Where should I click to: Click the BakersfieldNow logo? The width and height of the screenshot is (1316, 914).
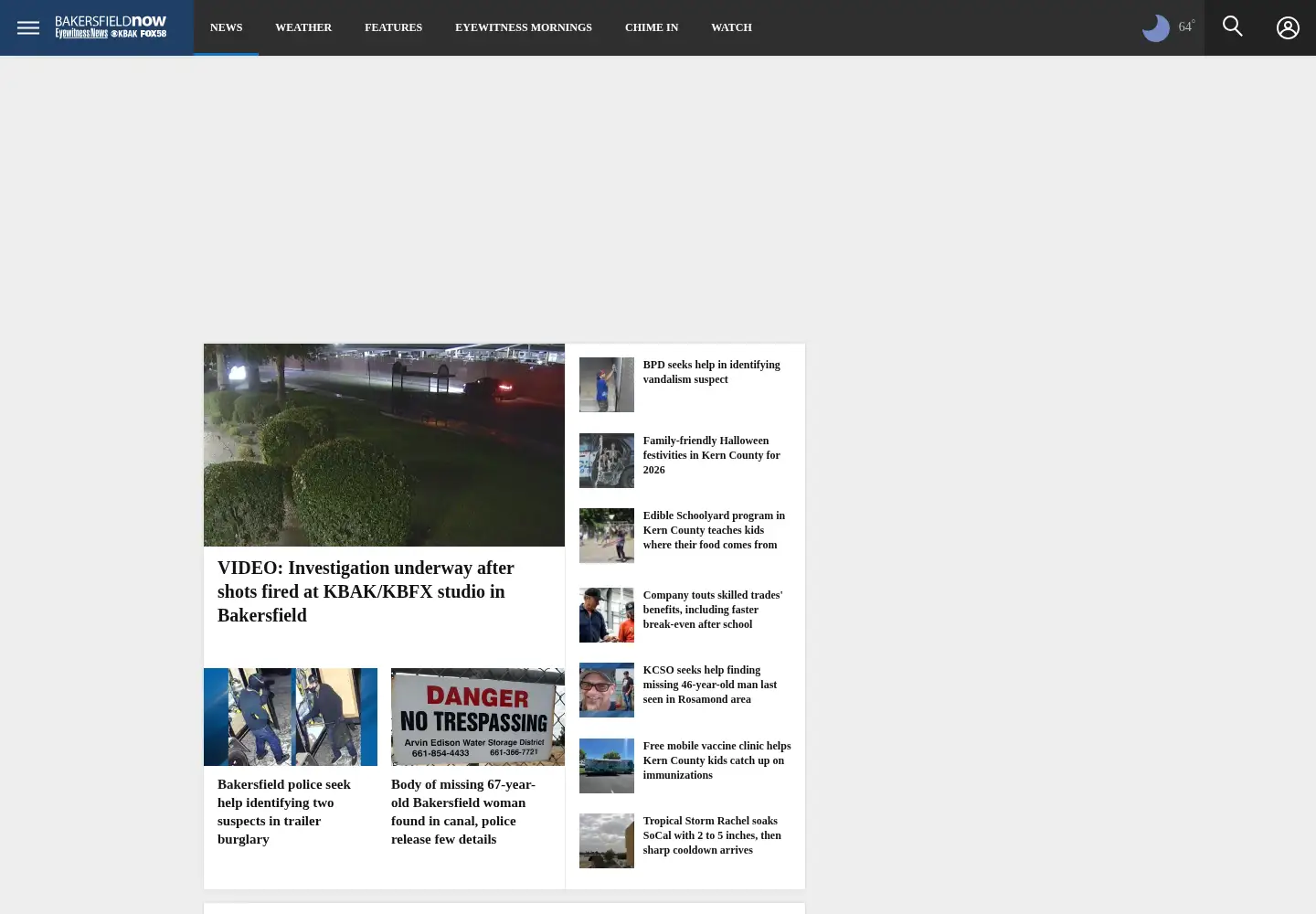click(x=111, y=27)
